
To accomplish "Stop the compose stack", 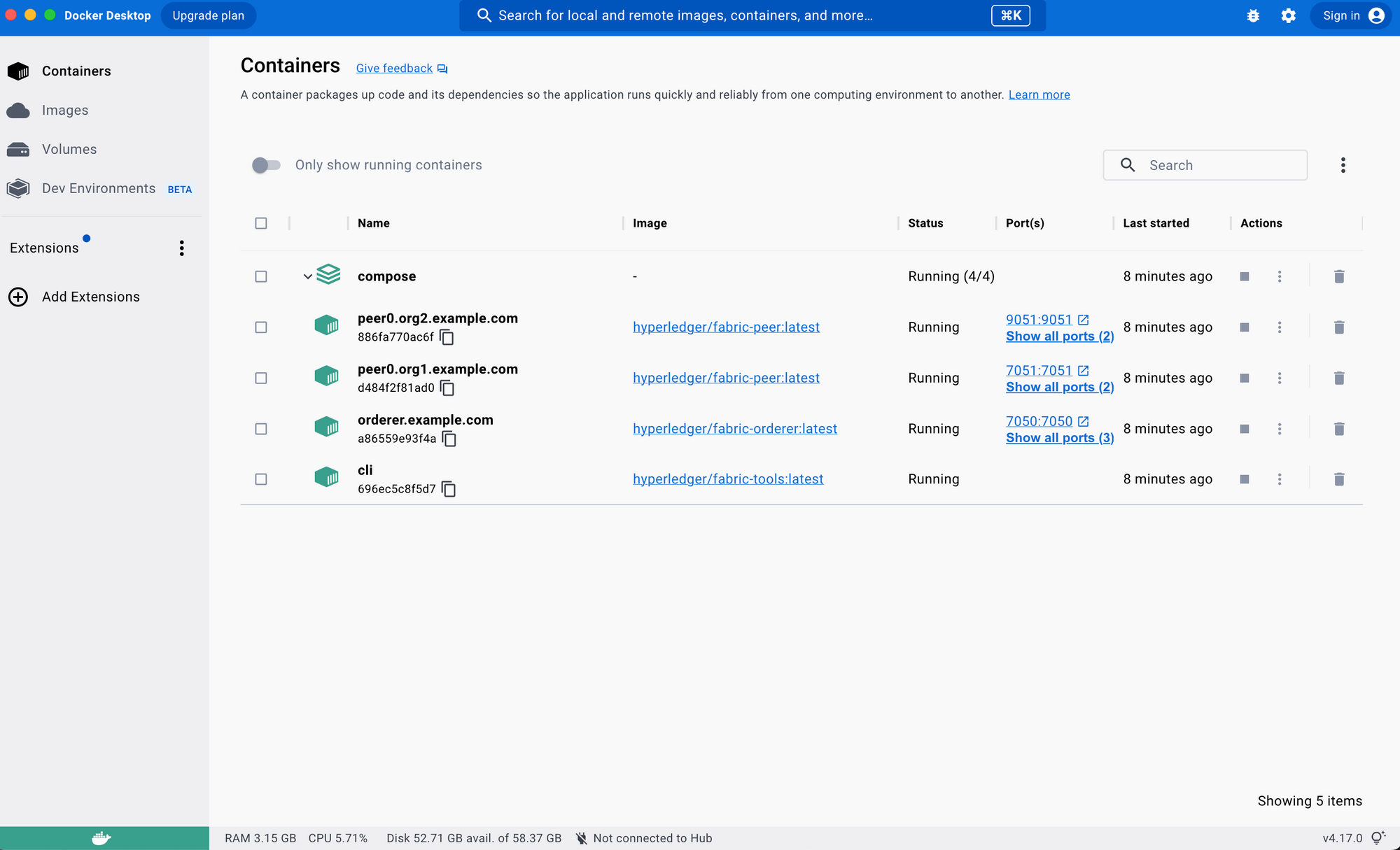I will pyautogui.click(x=1245, y=276).
